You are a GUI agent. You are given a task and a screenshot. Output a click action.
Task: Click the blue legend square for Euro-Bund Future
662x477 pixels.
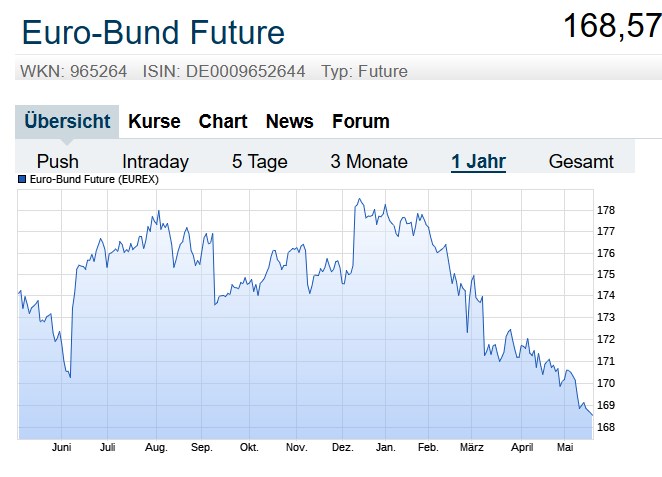pyautogui.click(x=23, y=180)
